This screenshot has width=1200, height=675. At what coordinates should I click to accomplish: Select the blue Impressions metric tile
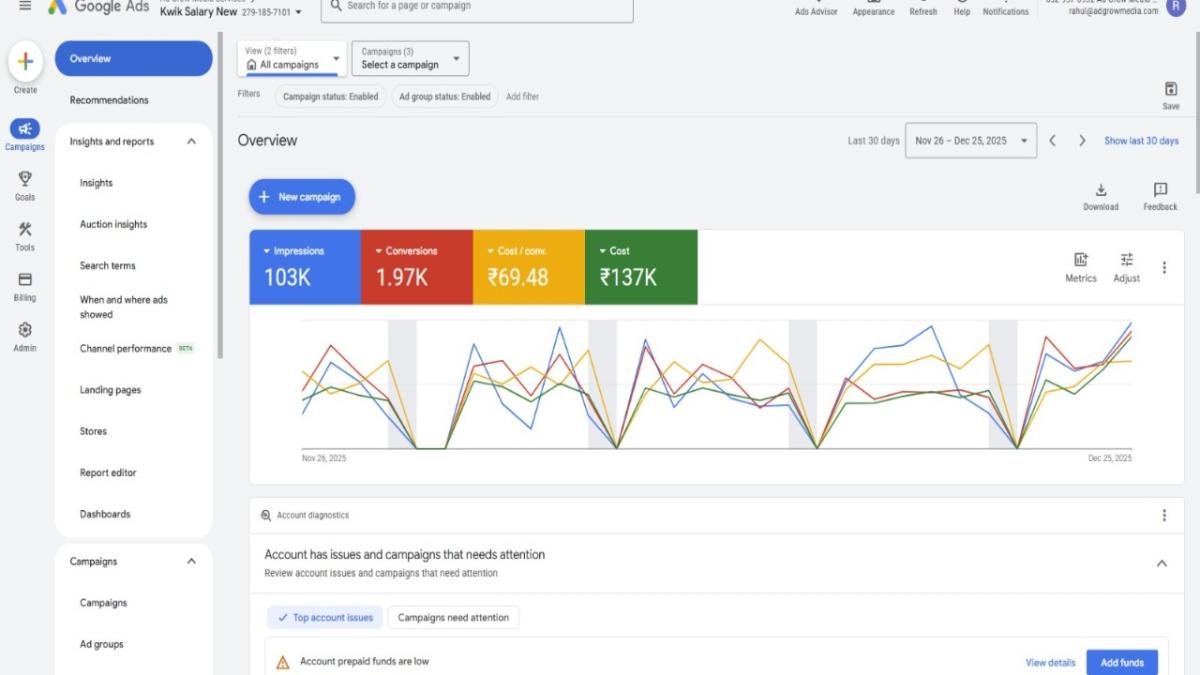coord(305,267)
